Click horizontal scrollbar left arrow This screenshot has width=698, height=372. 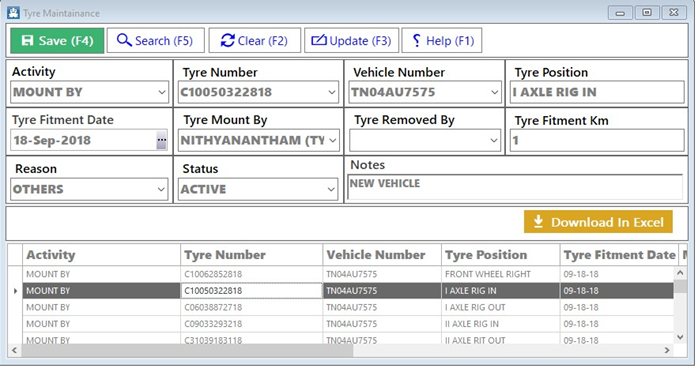[14, 351]
